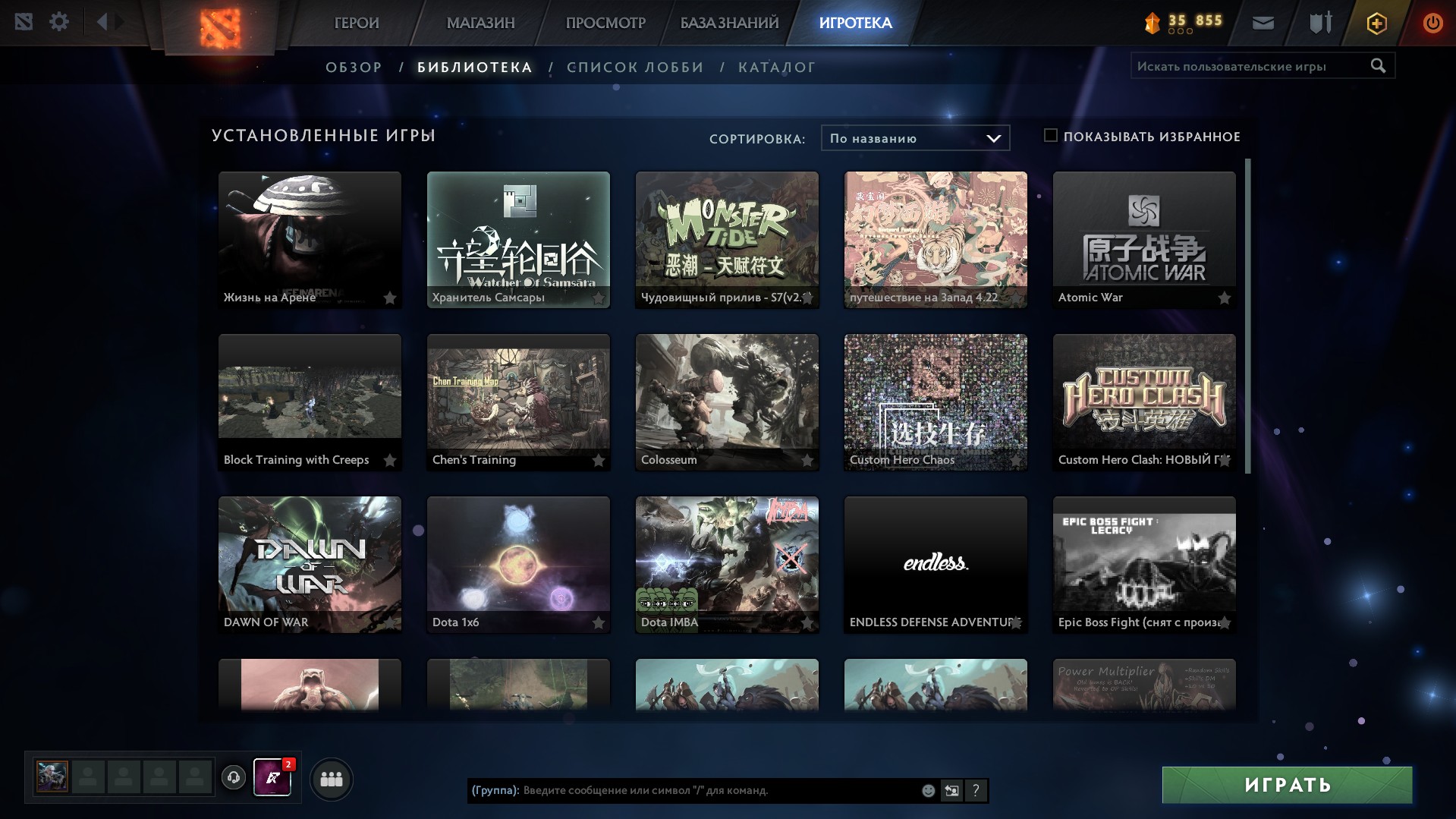1456x819 pixels.
Task: Open the armory shield icon
Action: click(x=1320, y=23)
